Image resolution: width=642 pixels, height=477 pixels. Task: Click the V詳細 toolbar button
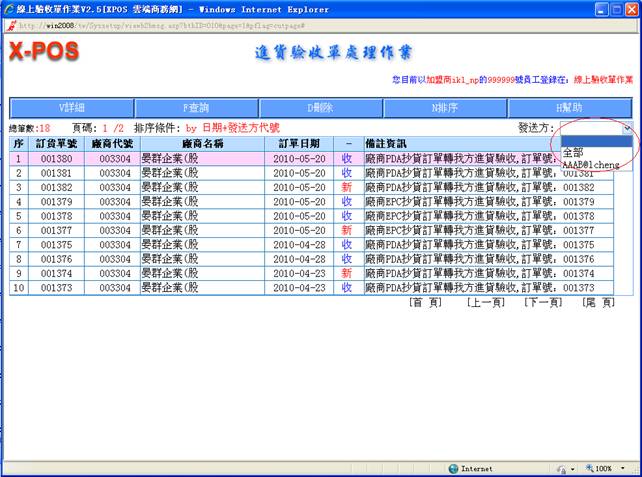coord(71,107)
